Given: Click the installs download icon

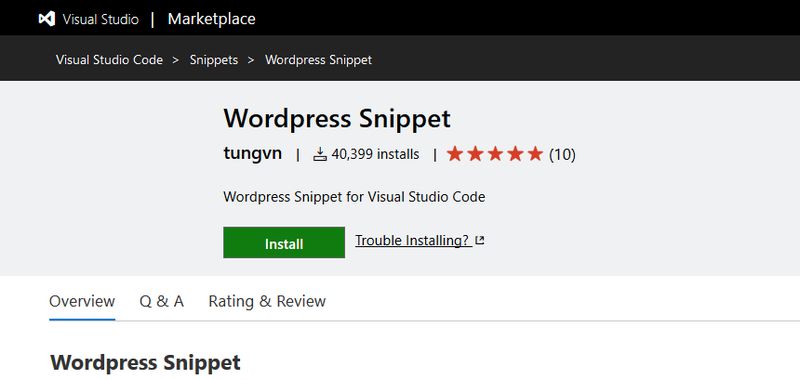Looking at the screenshot, I should click(320, 154).
